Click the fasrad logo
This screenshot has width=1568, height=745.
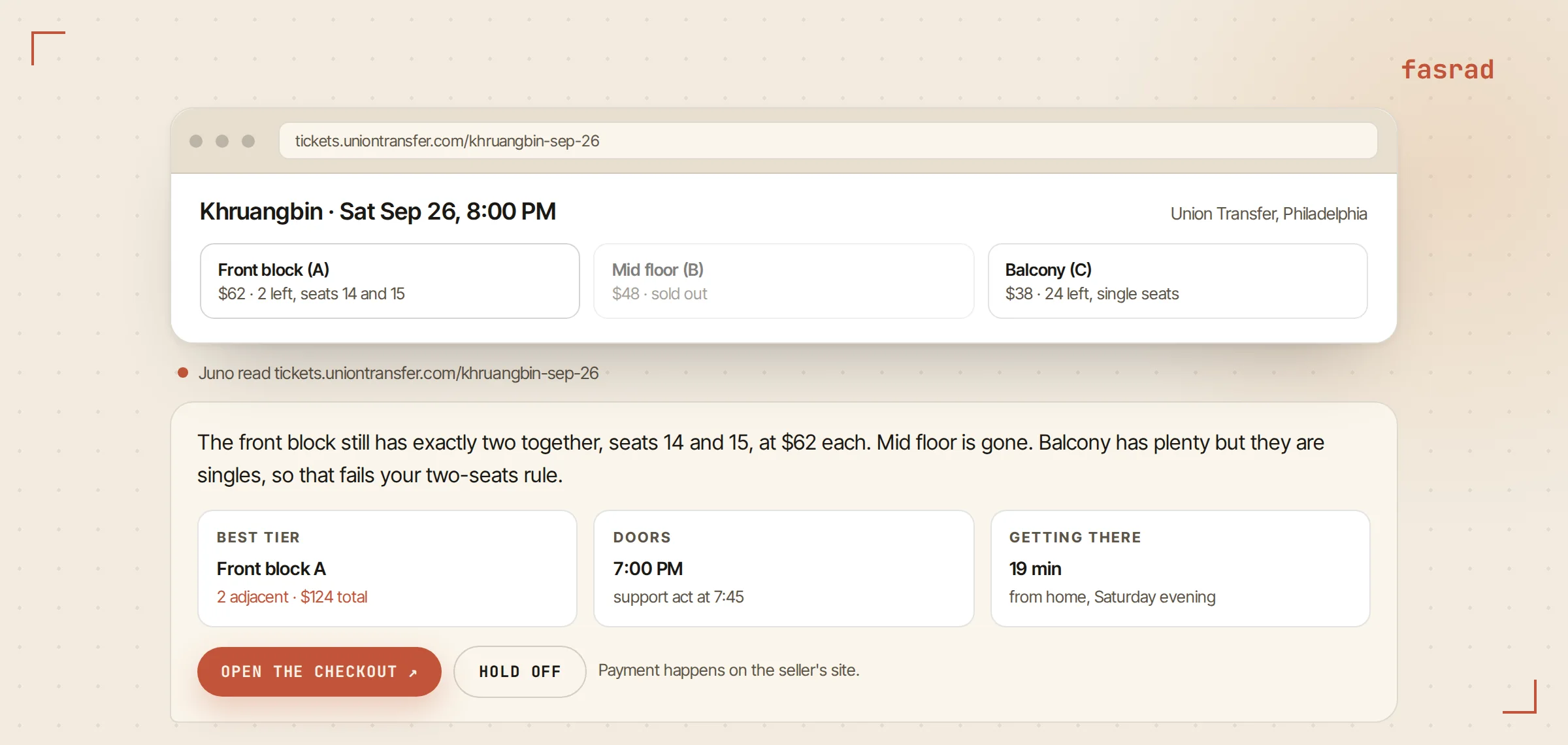click(x=1448, y=69)
